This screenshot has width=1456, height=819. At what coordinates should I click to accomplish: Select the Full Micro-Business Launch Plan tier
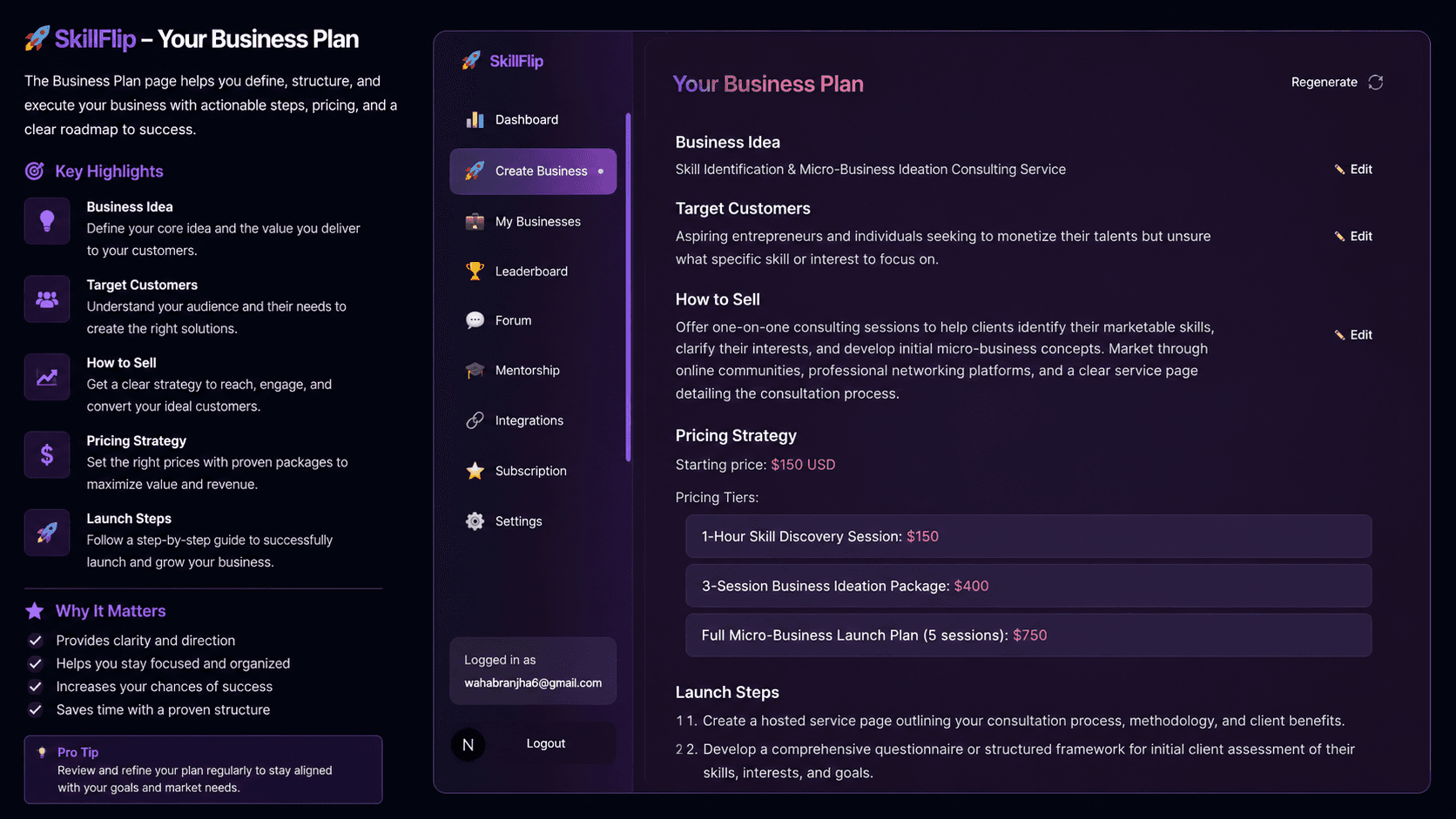pyautogui.click(x=1028, y=635)
